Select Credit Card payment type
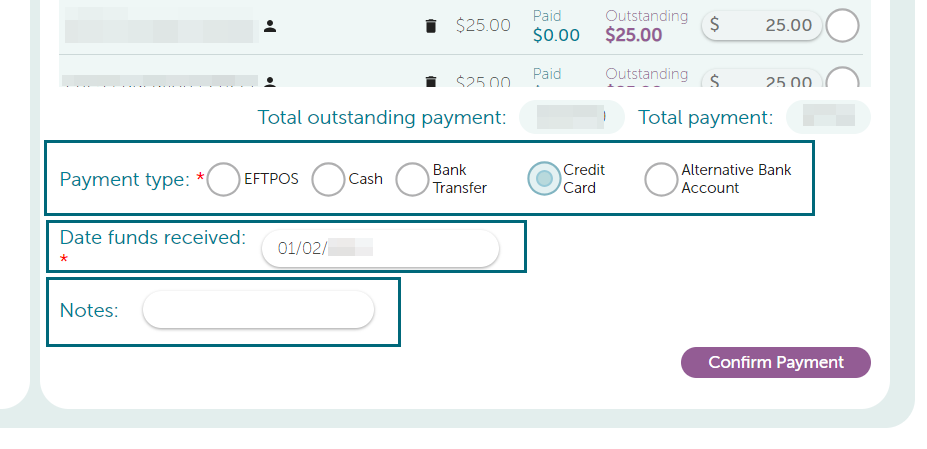Viewport: 927px width, 449px height. [544, 179]
